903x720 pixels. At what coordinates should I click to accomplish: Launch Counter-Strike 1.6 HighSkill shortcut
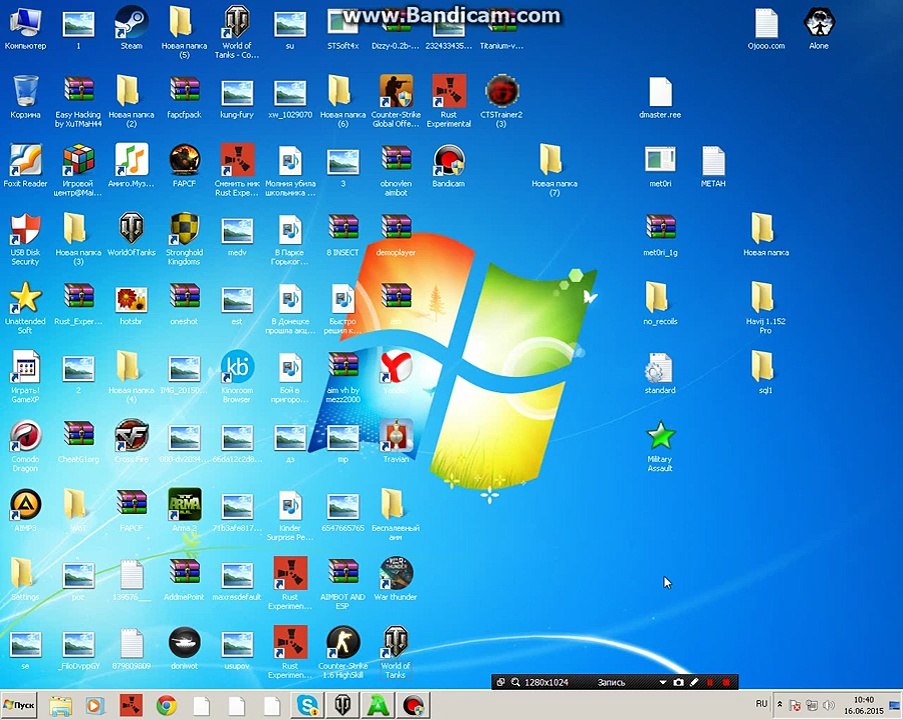[343, 653]
